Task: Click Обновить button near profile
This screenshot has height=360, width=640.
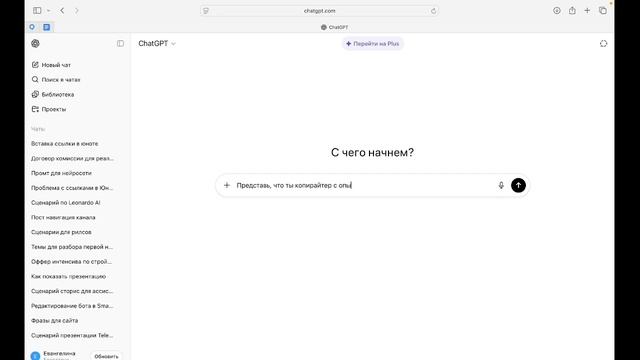Action: pos(106,356)
